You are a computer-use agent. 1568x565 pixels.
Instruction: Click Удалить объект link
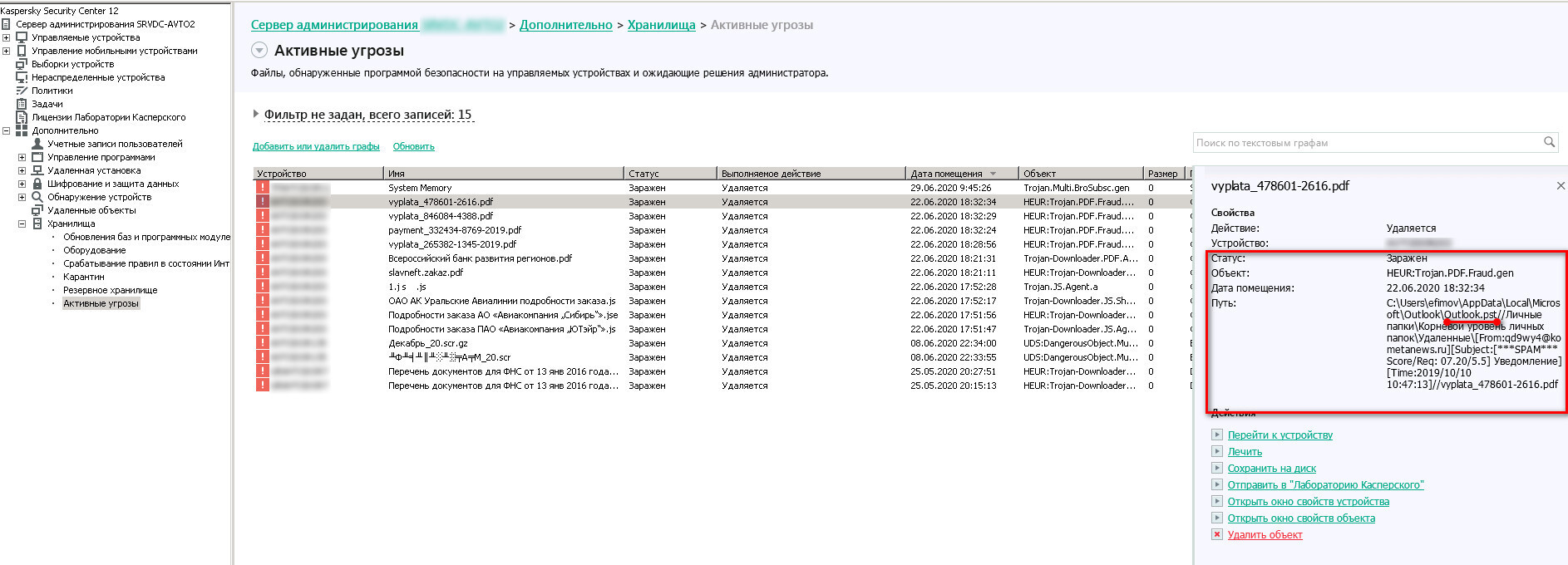tap(1265, 534)
